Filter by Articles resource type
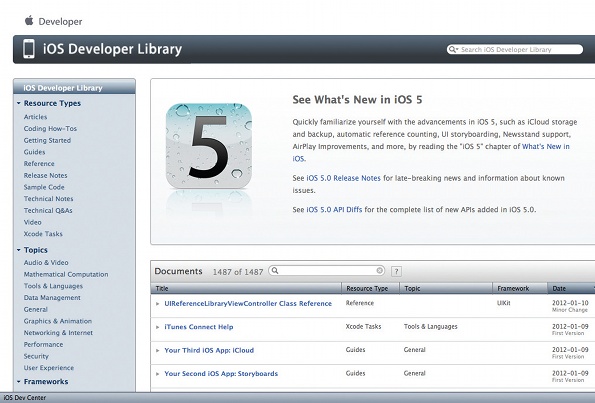 click(35, 117)
